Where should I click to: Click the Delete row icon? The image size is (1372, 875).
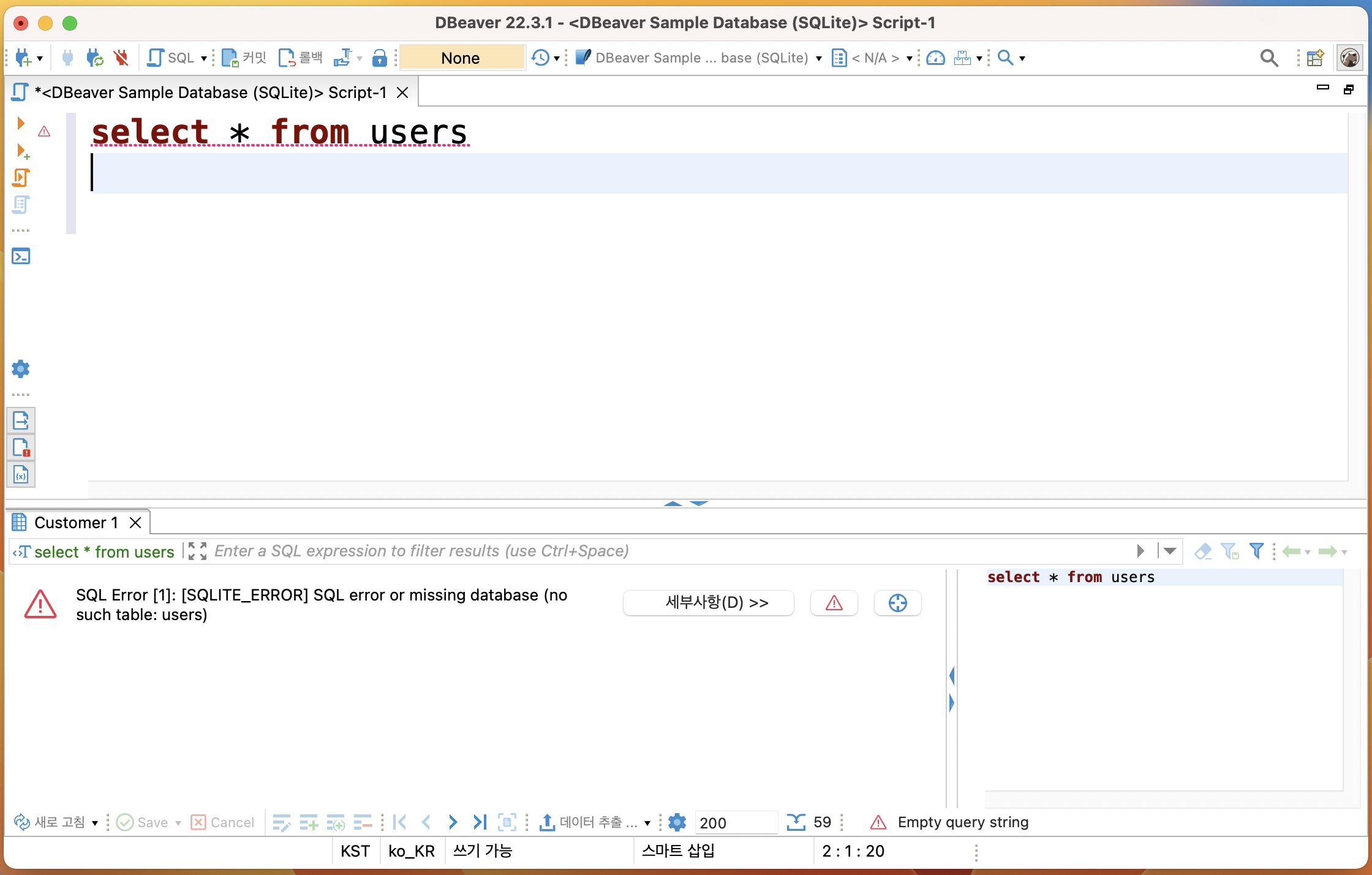(x=363, y=822)
